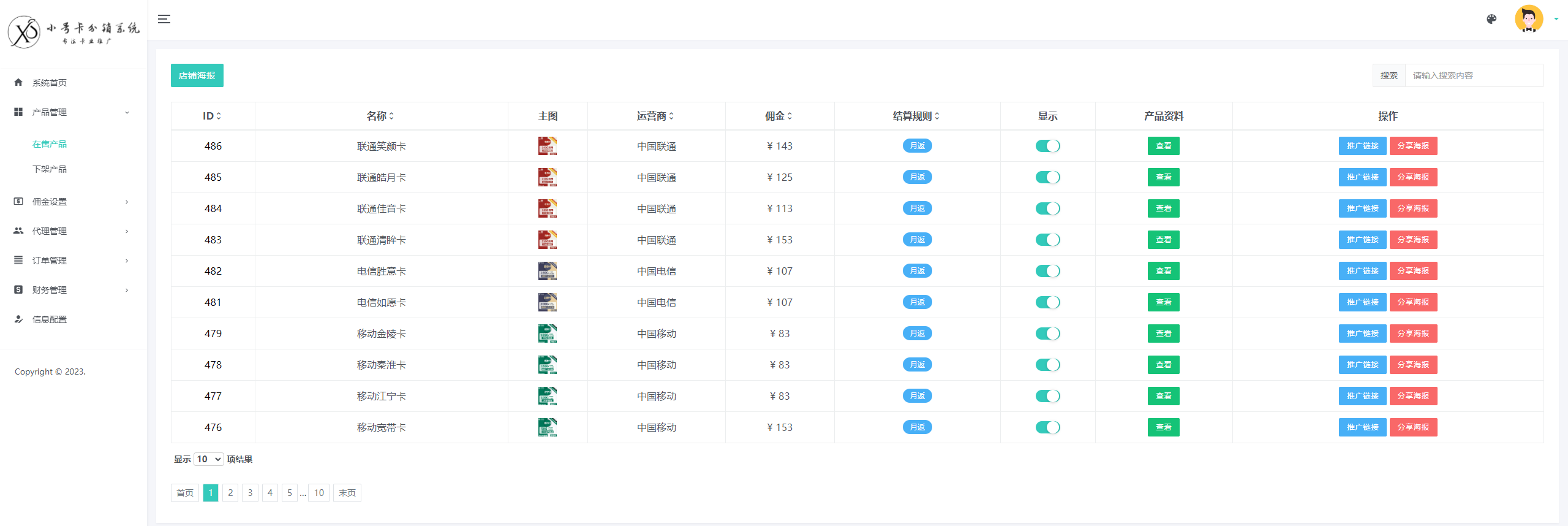Collapse sidebar with hamburger menu icon
The image size is (1568, 526).
click(164, 19)
